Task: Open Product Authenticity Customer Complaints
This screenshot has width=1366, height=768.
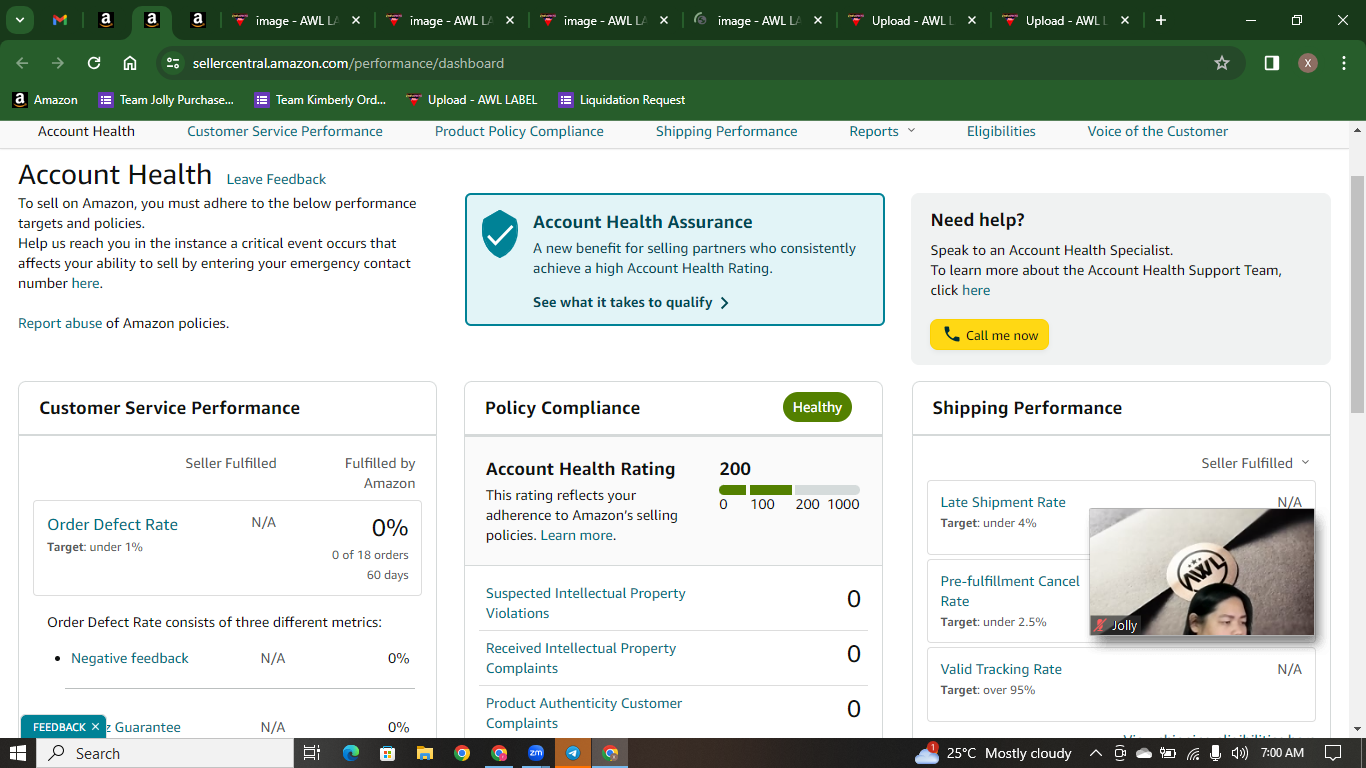Action: click(584, 713)
